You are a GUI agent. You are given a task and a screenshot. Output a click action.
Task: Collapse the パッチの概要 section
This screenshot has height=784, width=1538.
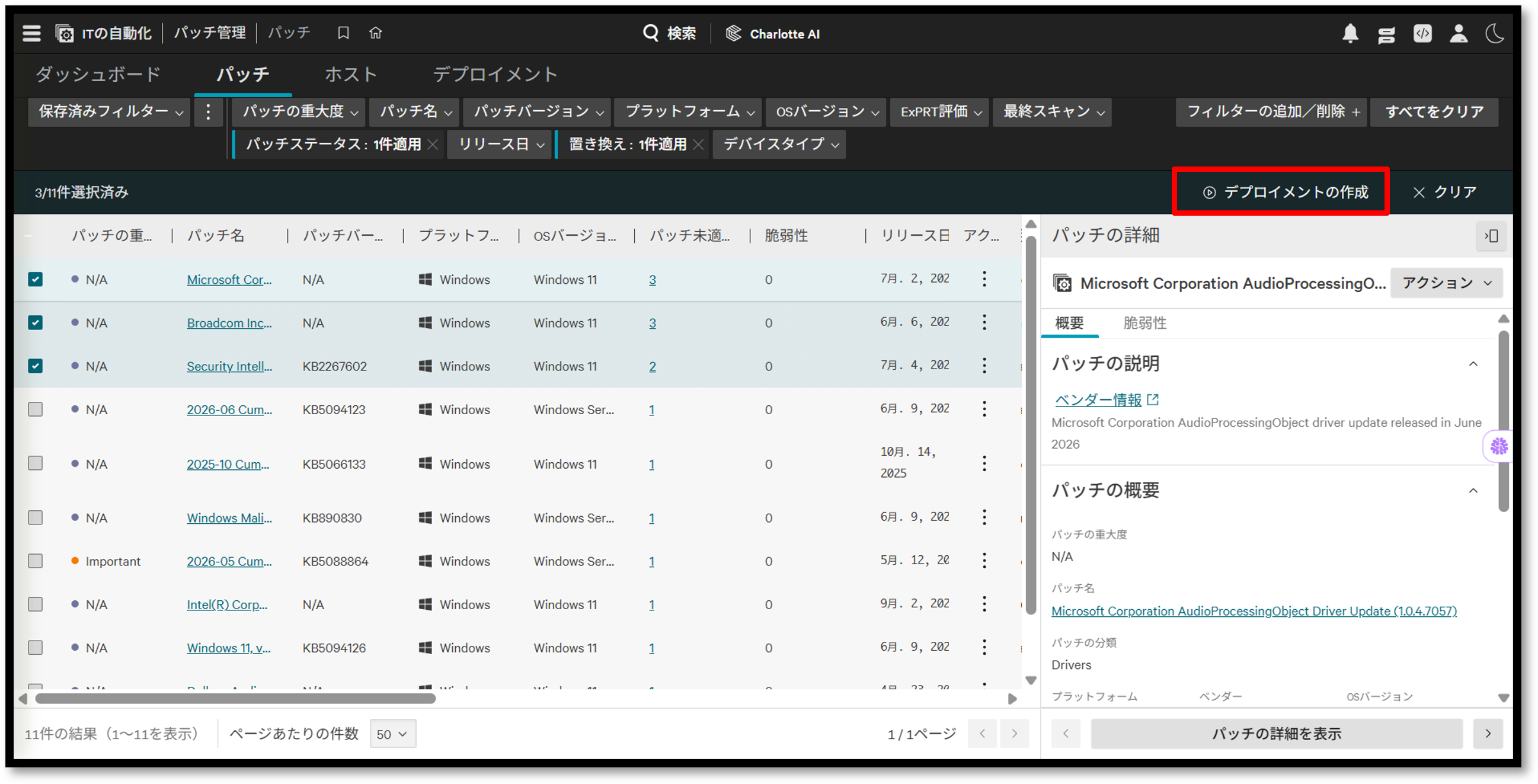(x=1473, y=491)
